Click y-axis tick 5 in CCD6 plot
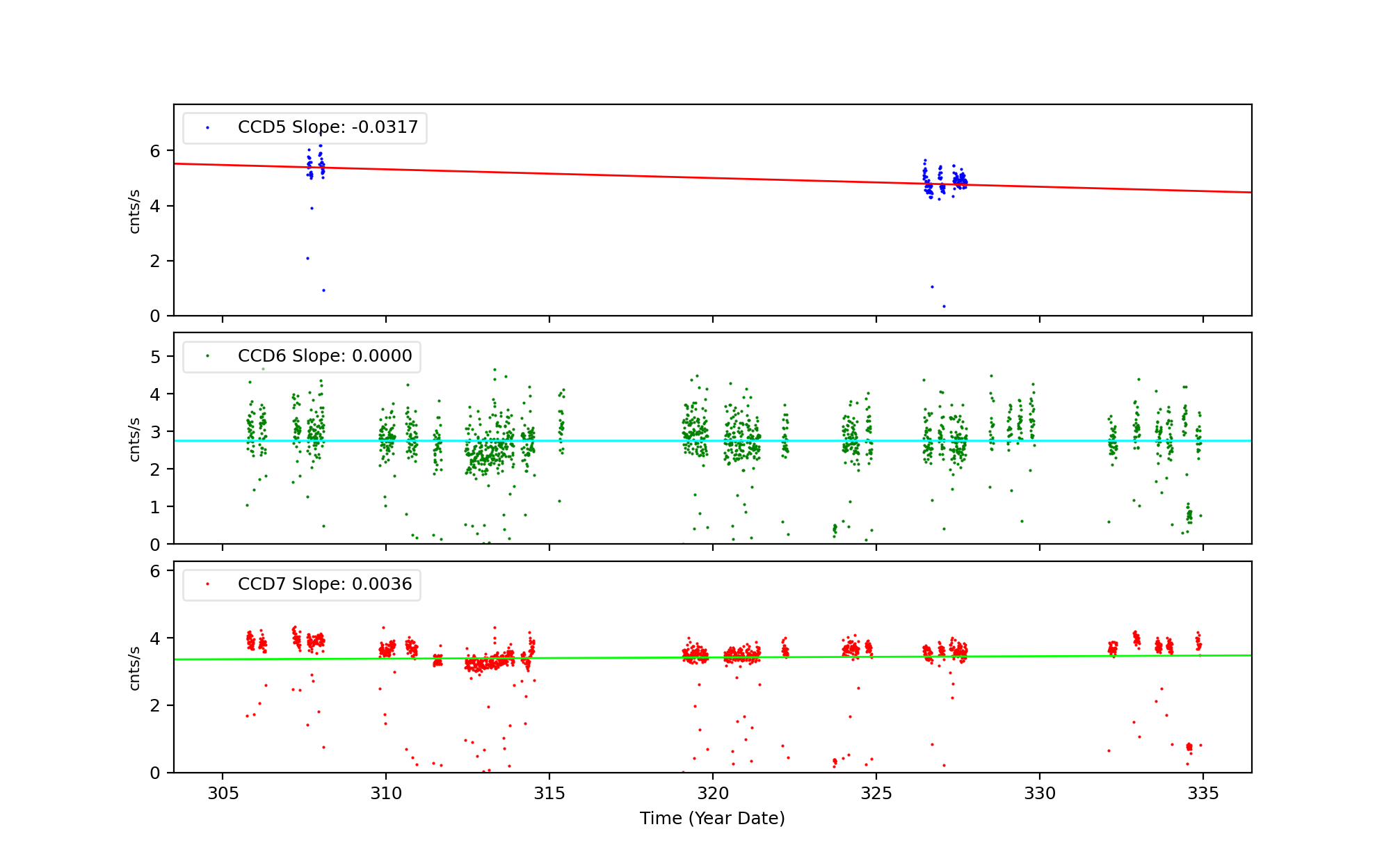Viewport: 1391px width, 868px height. (155, 357)
